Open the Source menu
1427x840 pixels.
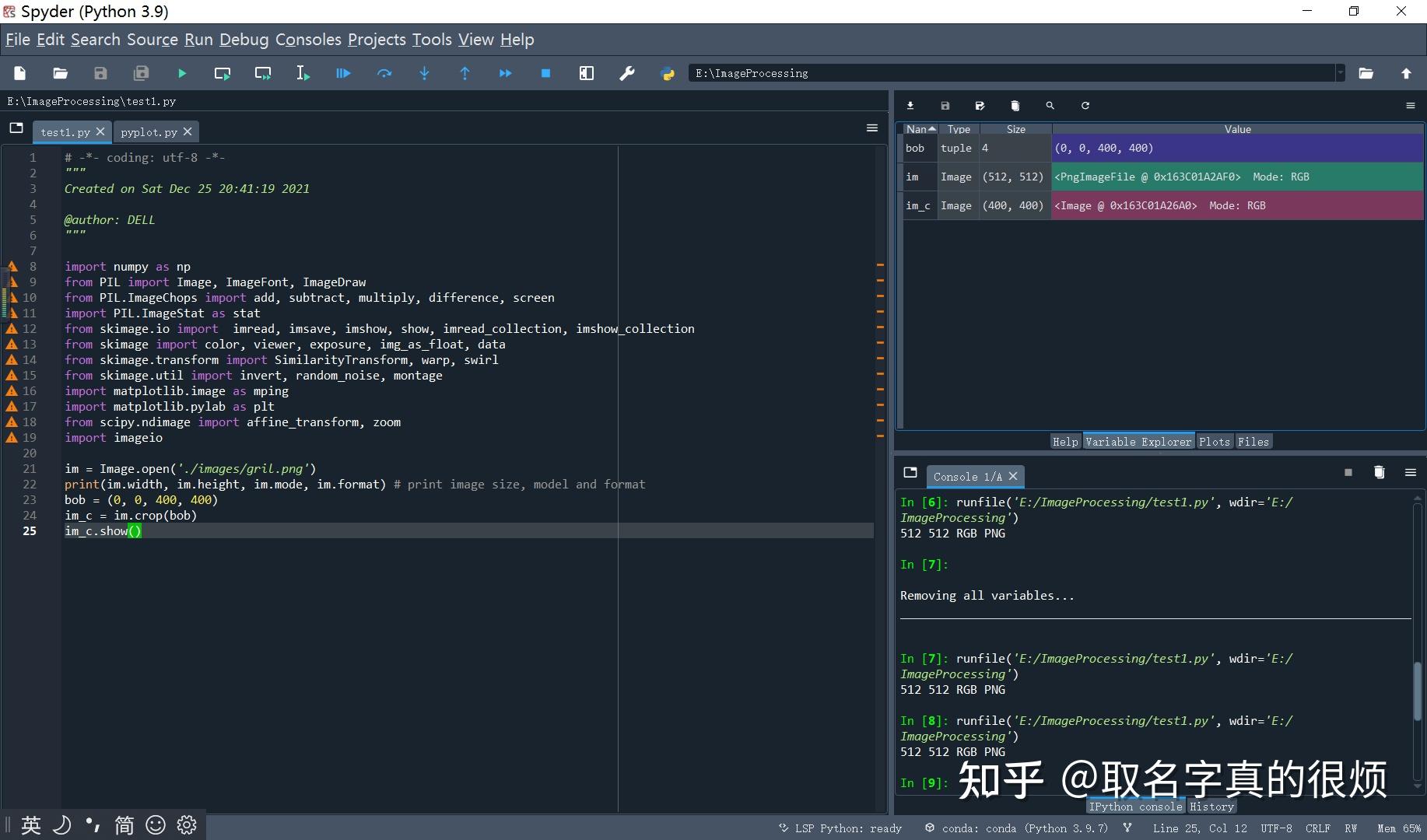(x=153, y=40)
